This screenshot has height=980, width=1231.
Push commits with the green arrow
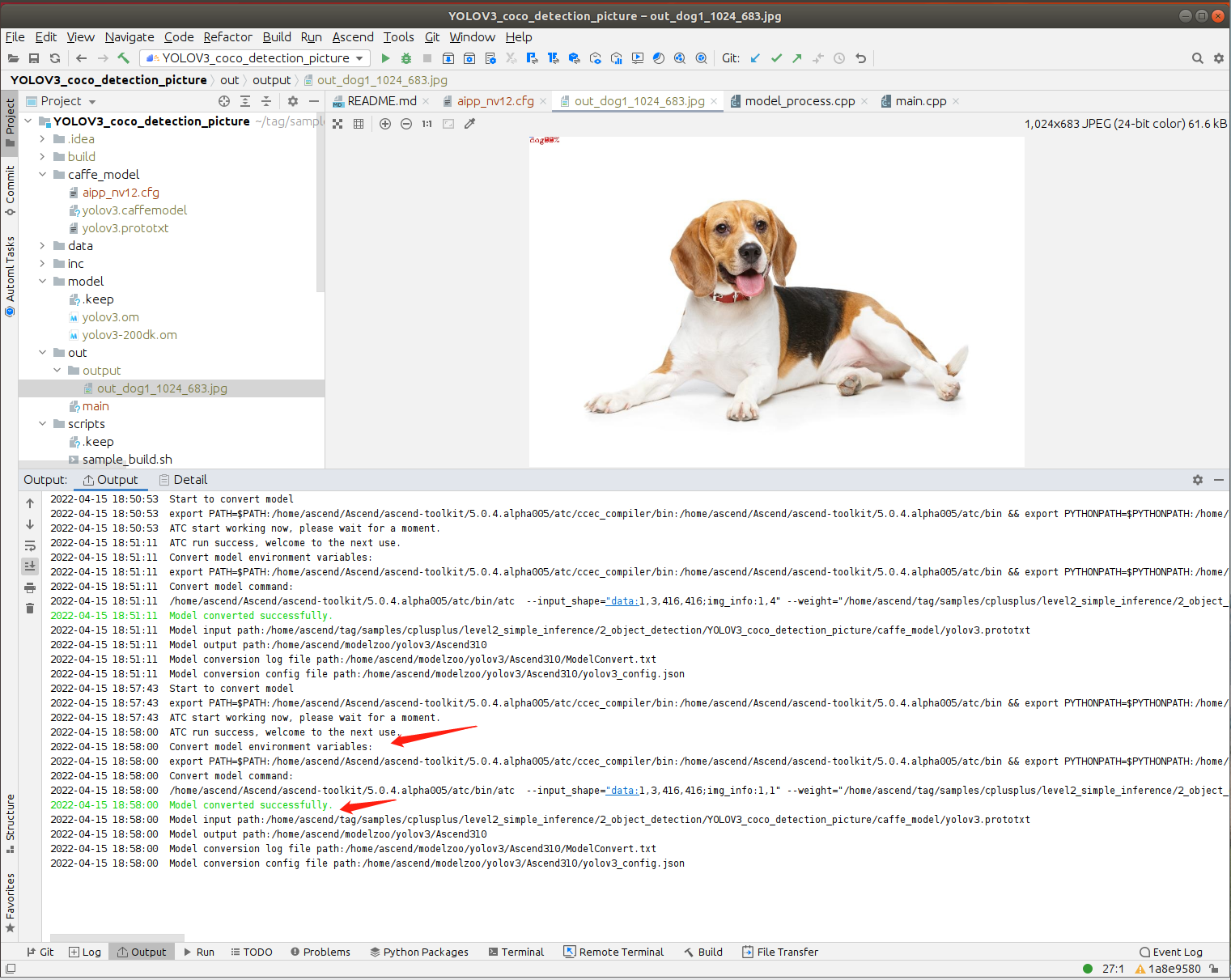click(797, 58)
